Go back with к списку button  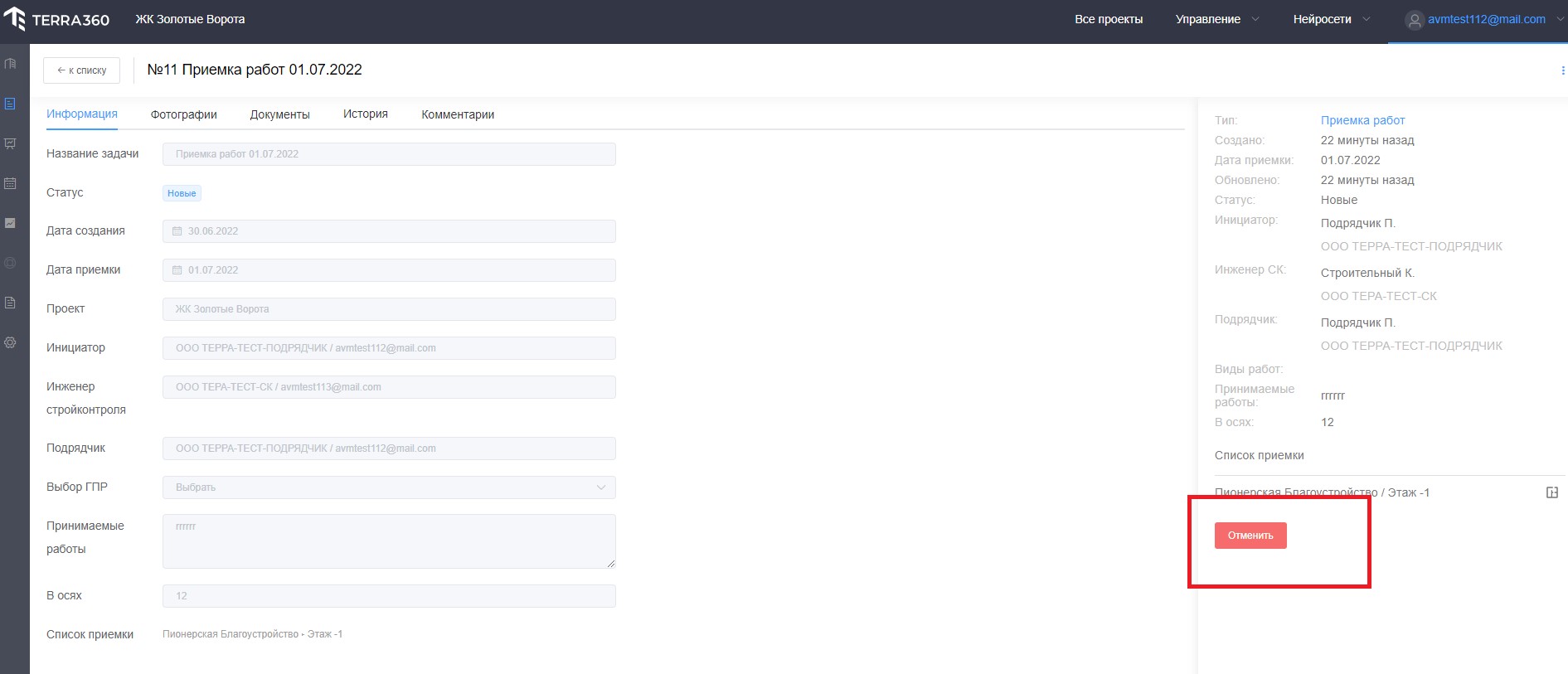81,70
